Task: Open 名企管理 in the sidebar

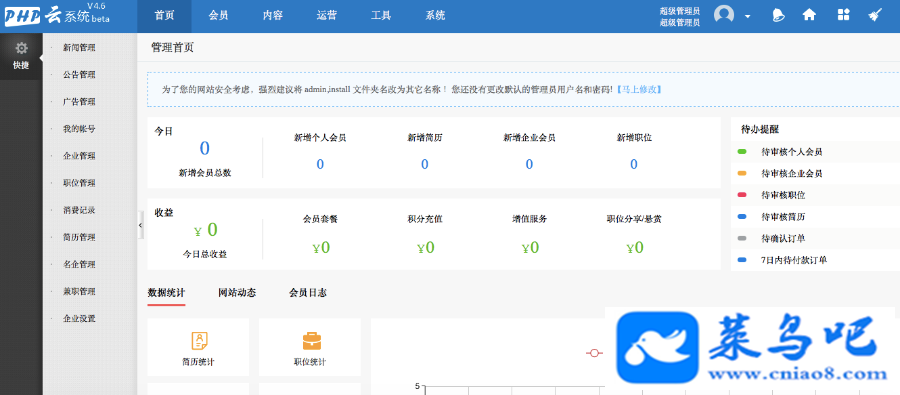Action: coord(79,265)
